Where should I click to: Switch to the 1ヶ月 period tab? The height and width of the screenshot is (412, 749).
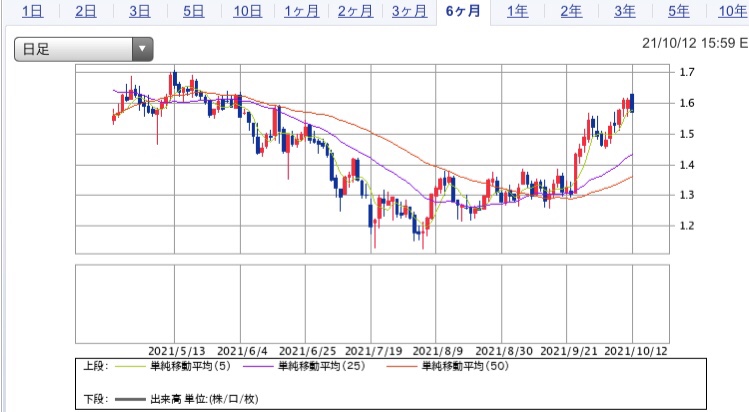pos(301,11)
